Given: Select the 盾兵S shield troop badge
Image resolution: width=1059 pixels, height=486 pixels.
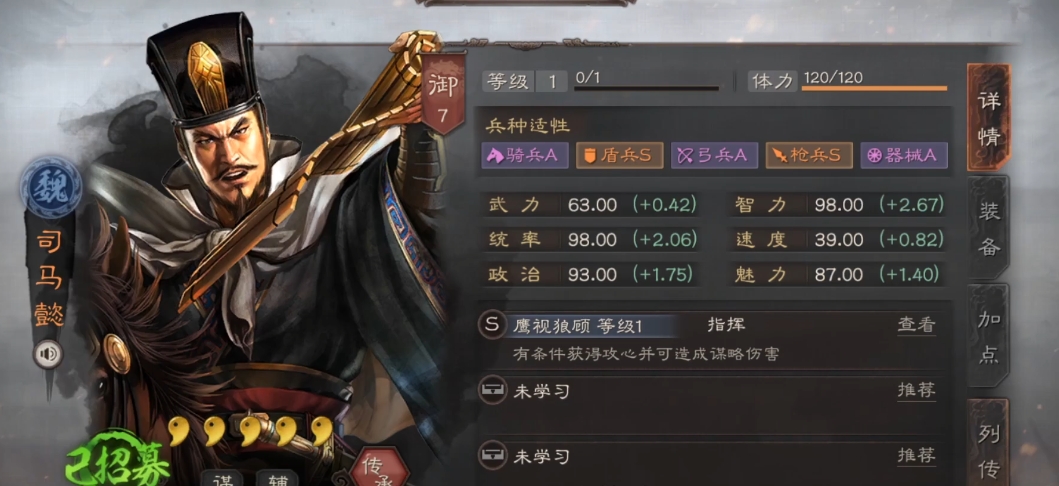Looking at the screenshot, I should (x=619, y=155).
